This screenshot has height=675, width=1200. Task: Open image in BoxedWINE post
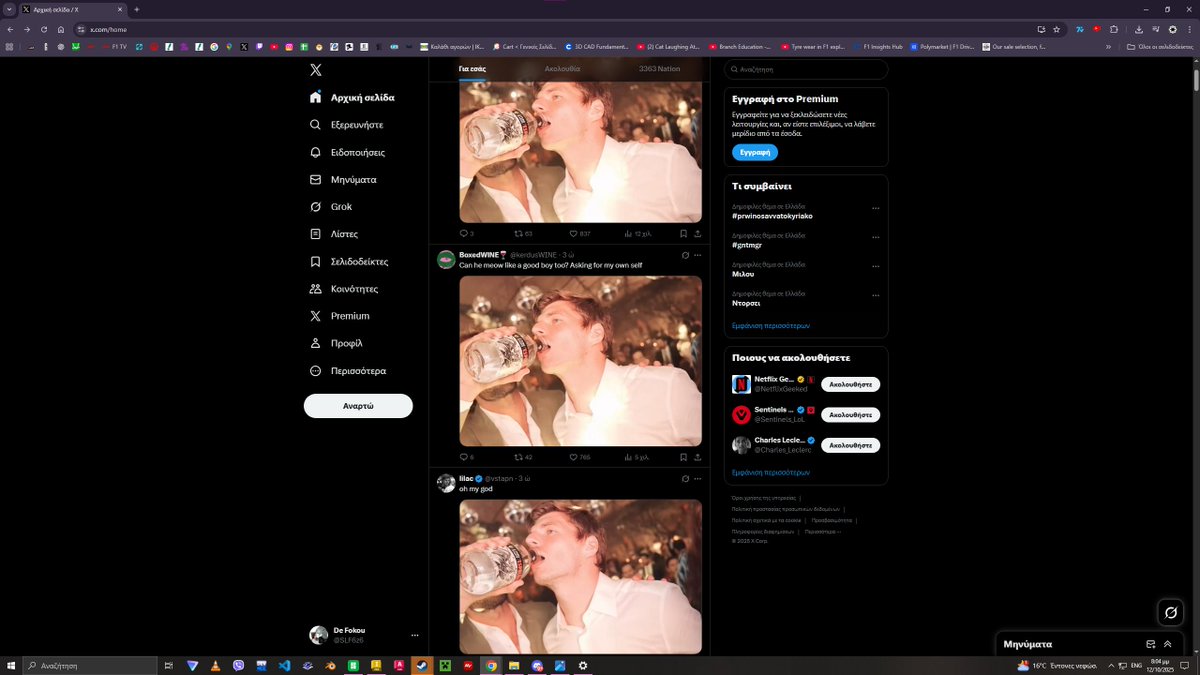point(580,361)
